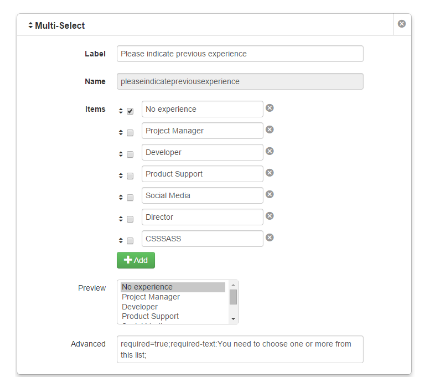426x381 pixels.
Task: Enable the Director default checkbox
Action: click(130, 219)
